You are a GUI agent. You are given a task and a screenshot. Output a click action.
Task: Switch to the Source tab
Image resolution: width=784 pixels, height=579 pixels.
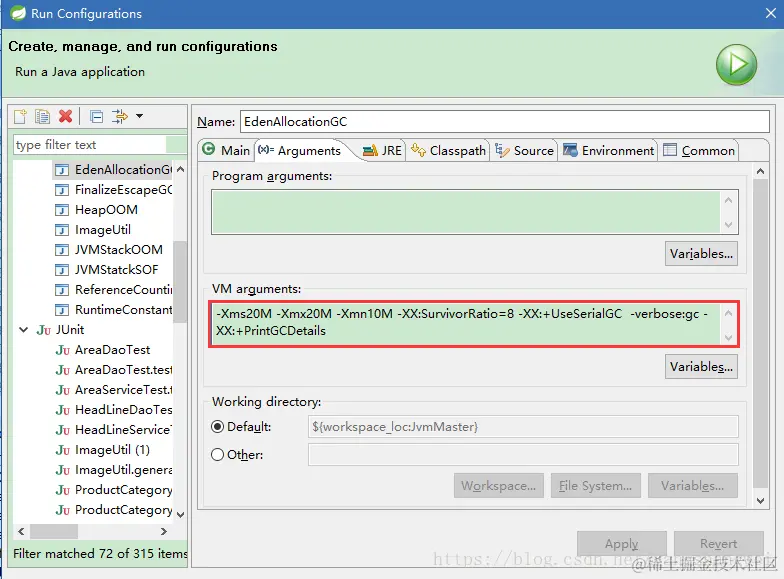[524, 150]
